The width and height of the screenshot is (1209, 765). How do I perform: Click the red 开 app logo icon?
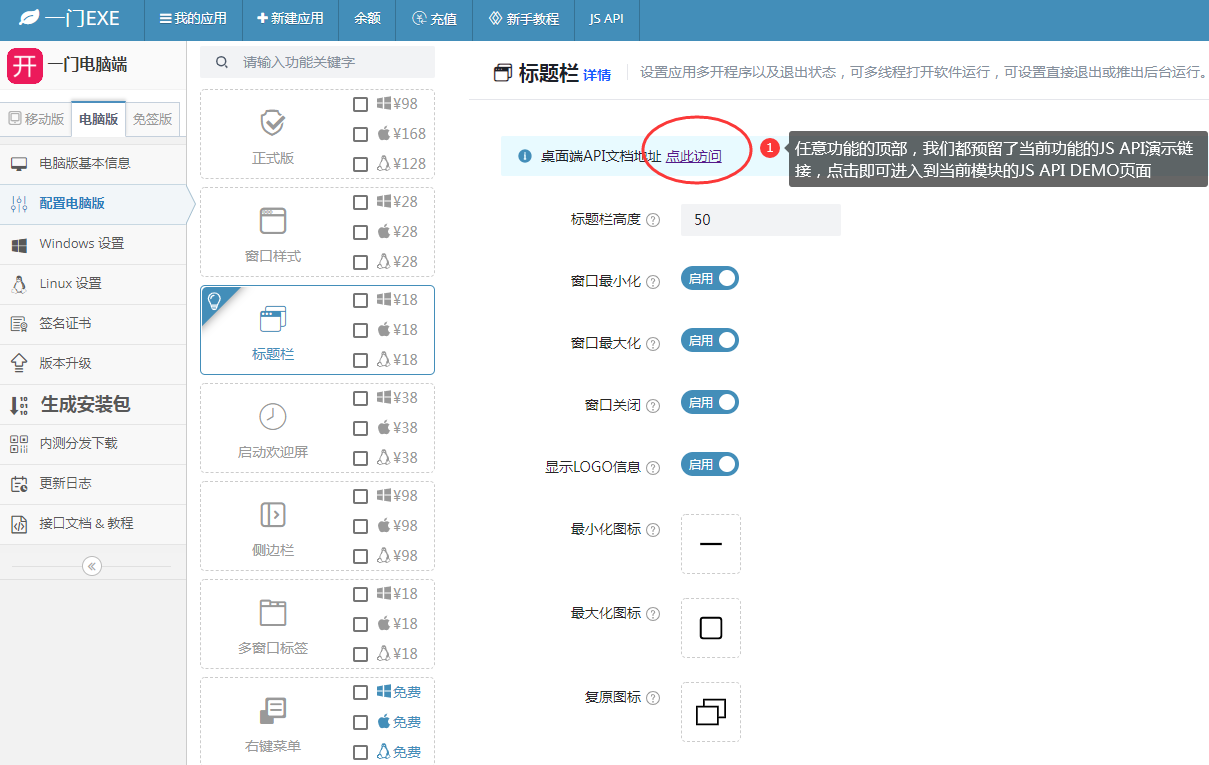[x=25, y=66]
